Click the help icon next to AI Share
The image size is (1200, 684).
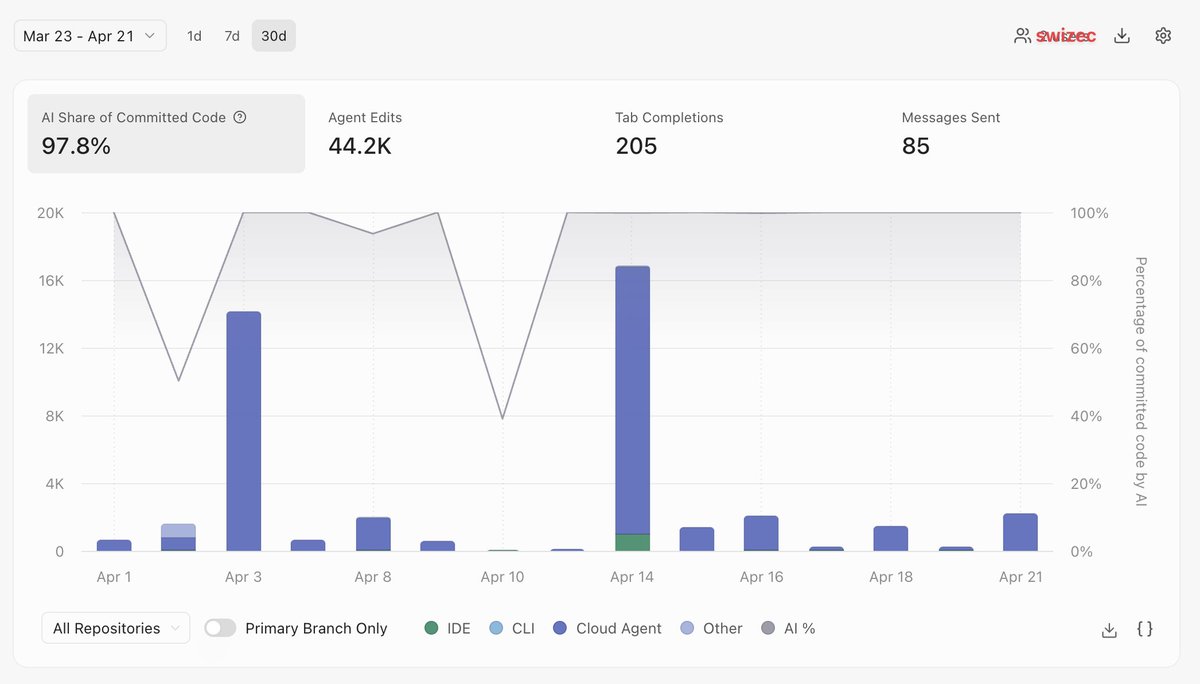pos(240,117)
